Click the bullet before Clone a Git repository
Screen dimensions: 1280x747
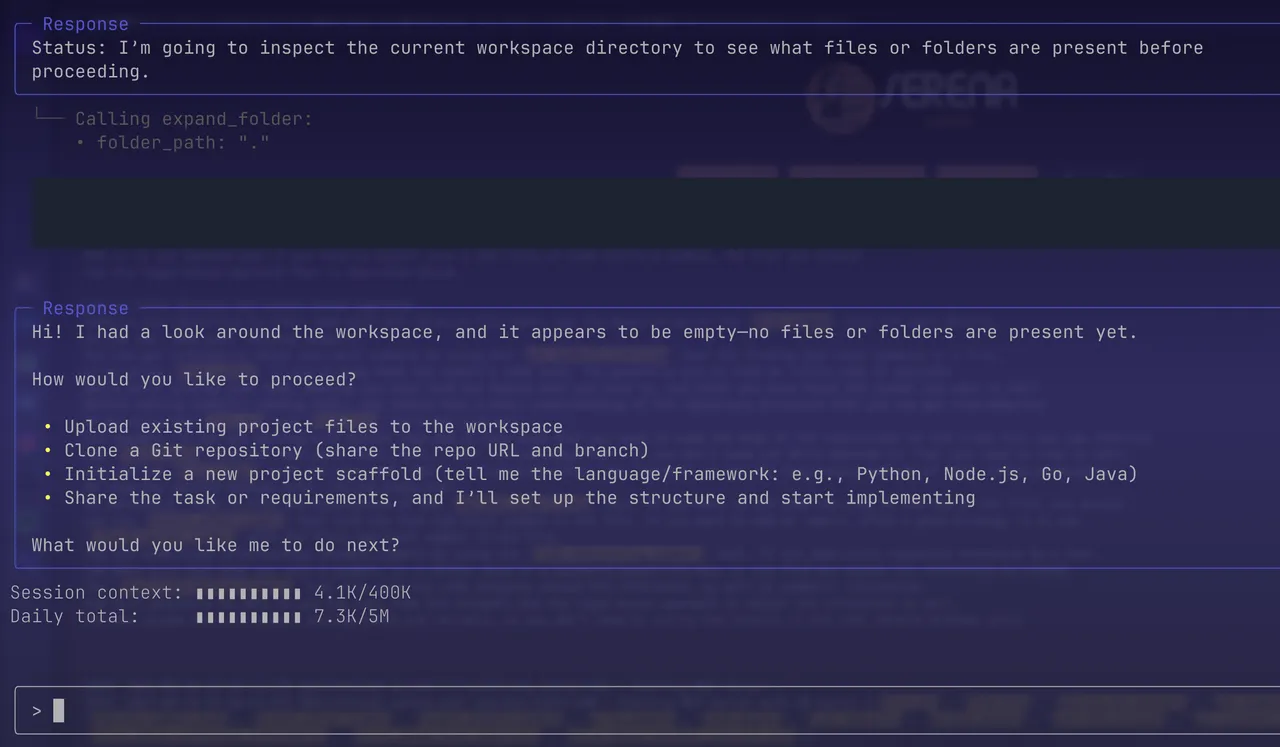point(48,451)
